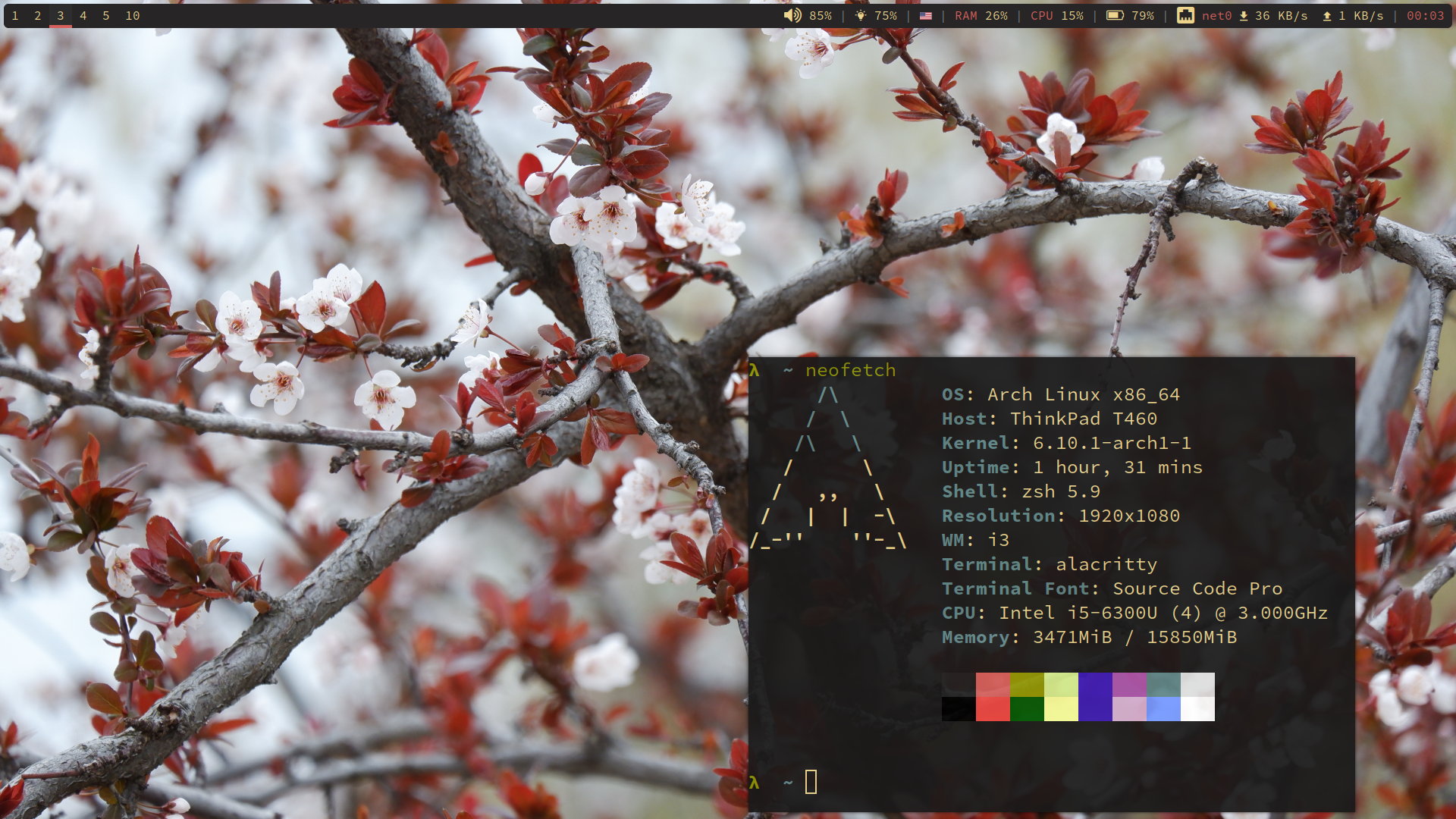The image size is (1456, 819).
Task: Click the OS: Arch Linux x86_64 line
Action: pos(1061,394)
